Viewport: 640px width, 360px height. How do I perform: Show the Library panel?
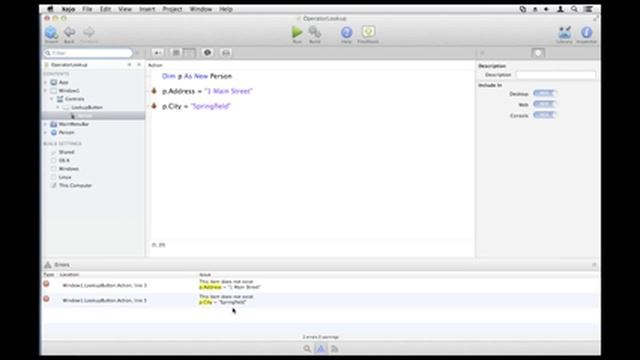coord(564,34)
